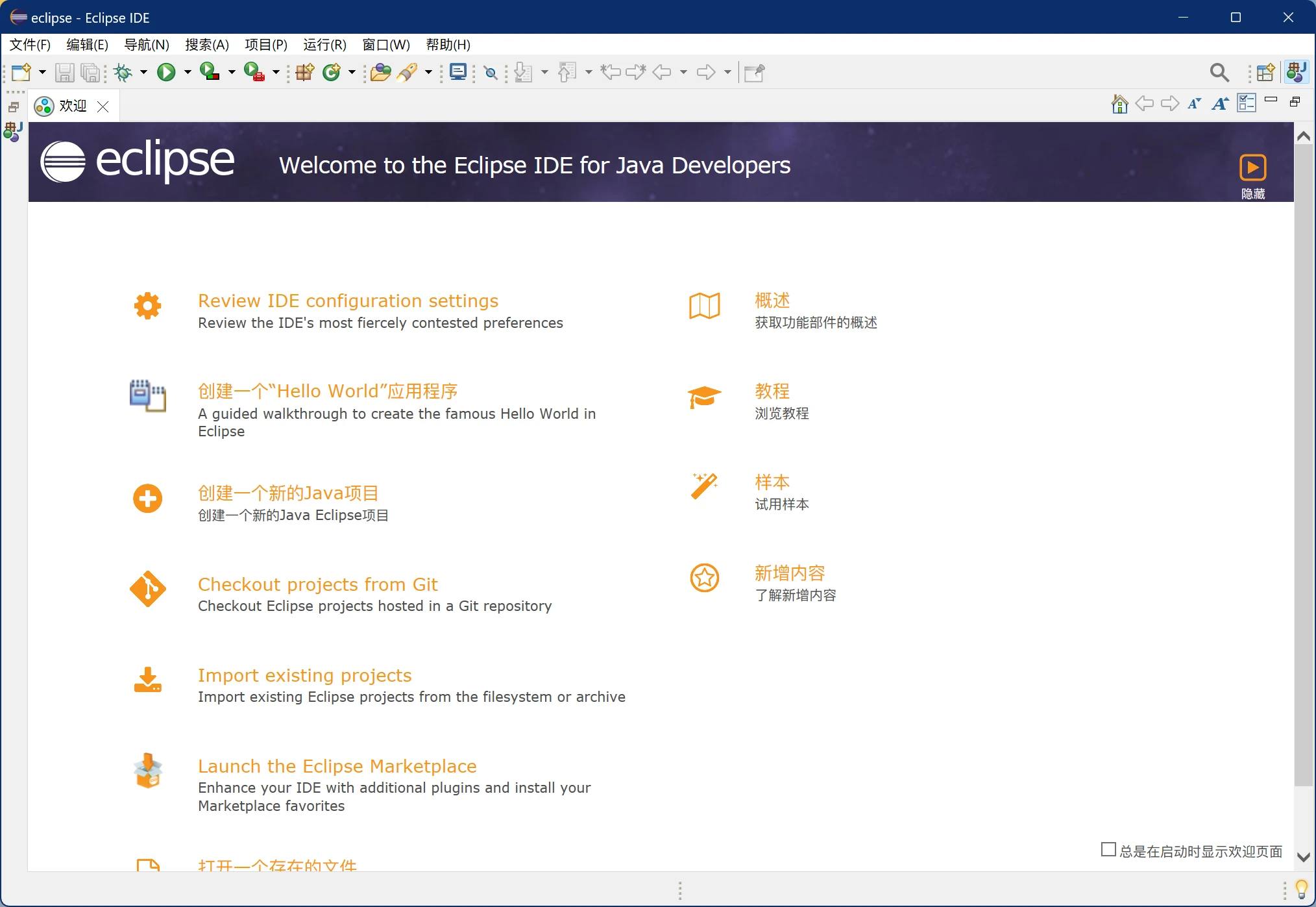
Task: Click the green Run button icon
Action: pos(166,72)
